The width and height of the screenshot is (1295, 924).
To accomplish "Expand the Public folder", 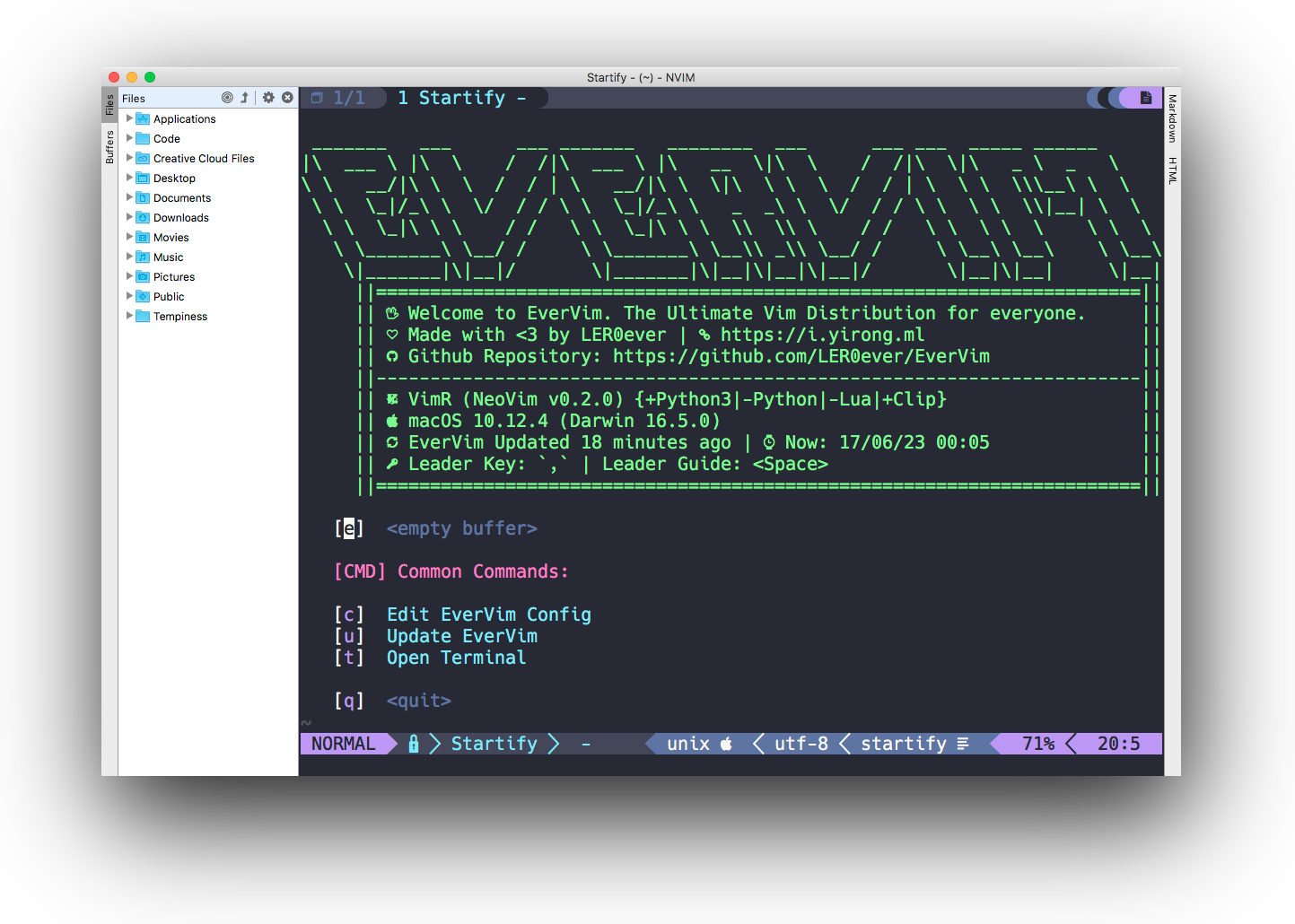I will [129, 295].
